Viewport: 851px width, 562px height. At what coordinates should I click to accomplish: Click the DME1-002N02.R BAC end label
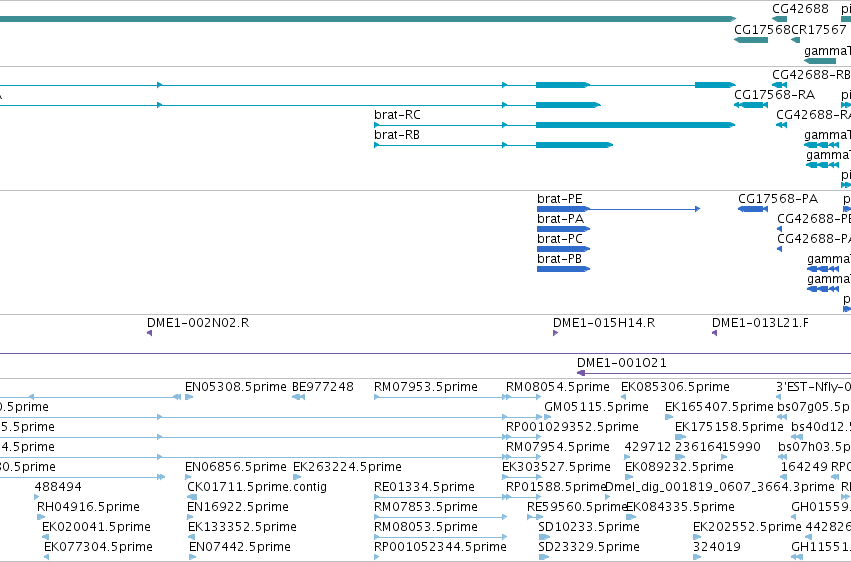tap(198, 323)
